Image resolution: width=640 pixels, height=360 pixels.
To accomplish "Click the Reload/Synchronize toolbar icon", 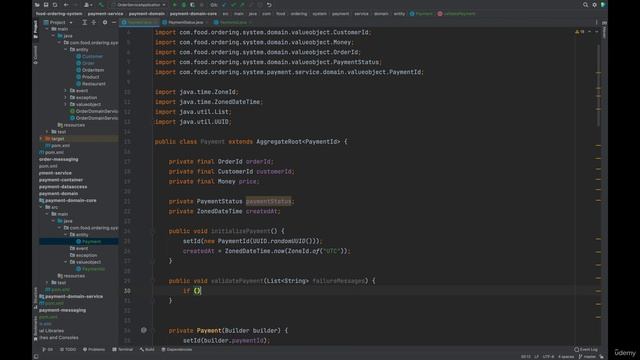I will pyautogui.click(x=55, y=5).
